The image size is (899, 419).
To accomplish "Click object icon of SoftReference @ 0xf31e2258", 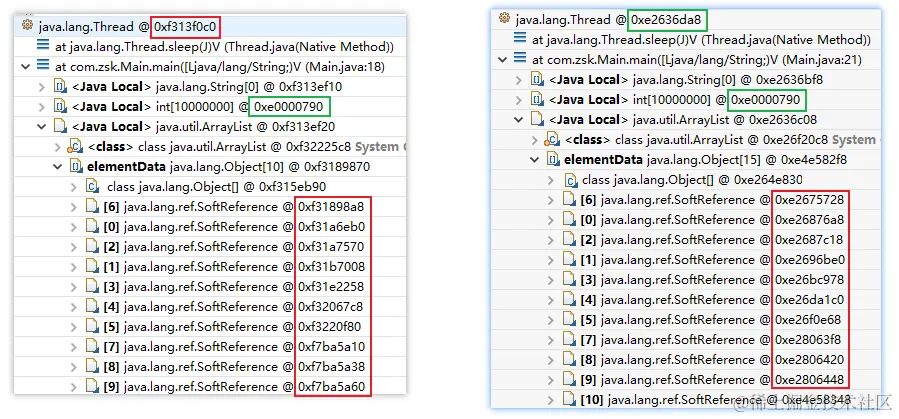I will point(92,287).
